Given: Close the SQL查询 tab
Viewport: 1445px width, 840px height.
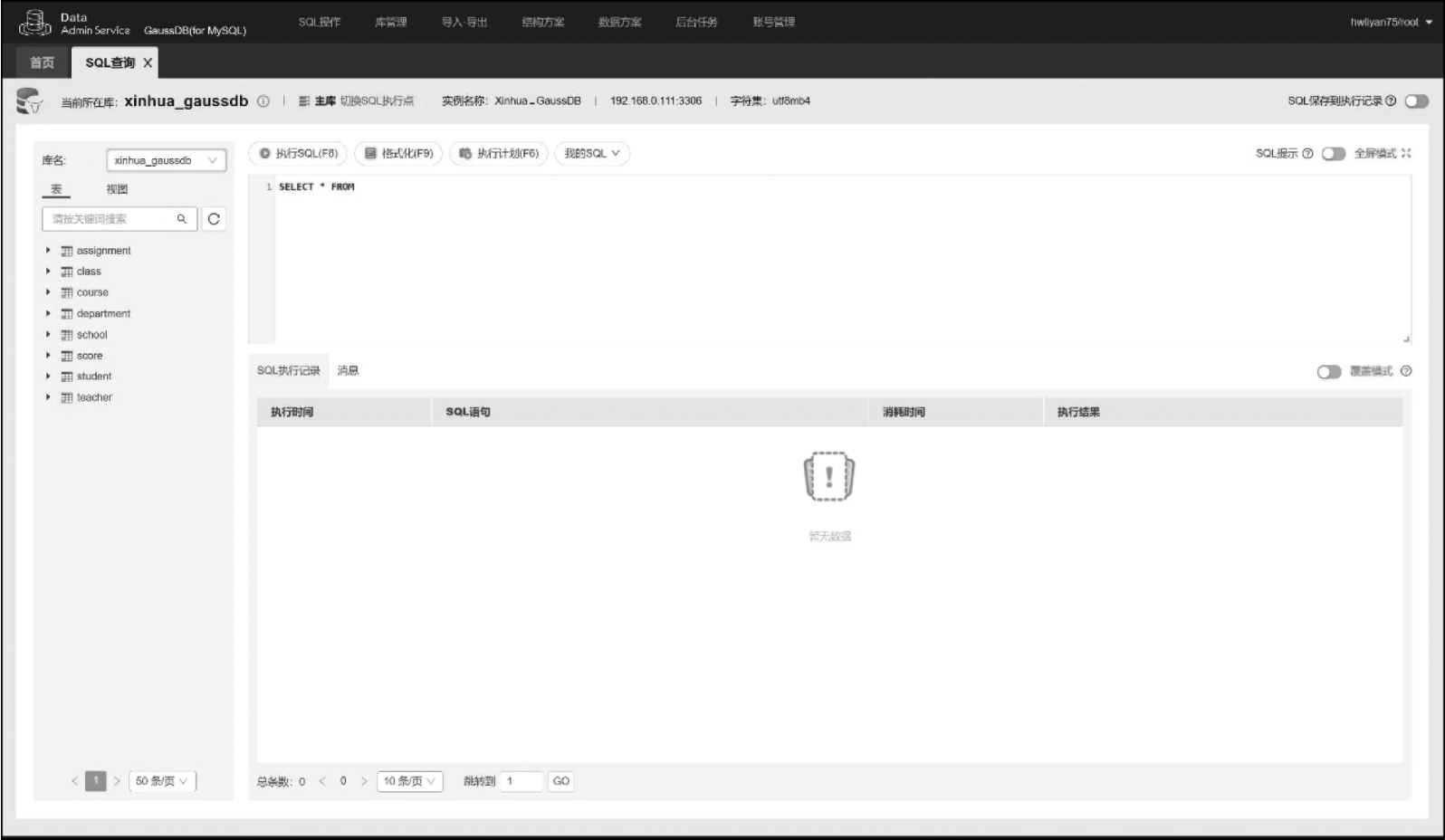Looking at the screenshot, I should tap(148, 62).
